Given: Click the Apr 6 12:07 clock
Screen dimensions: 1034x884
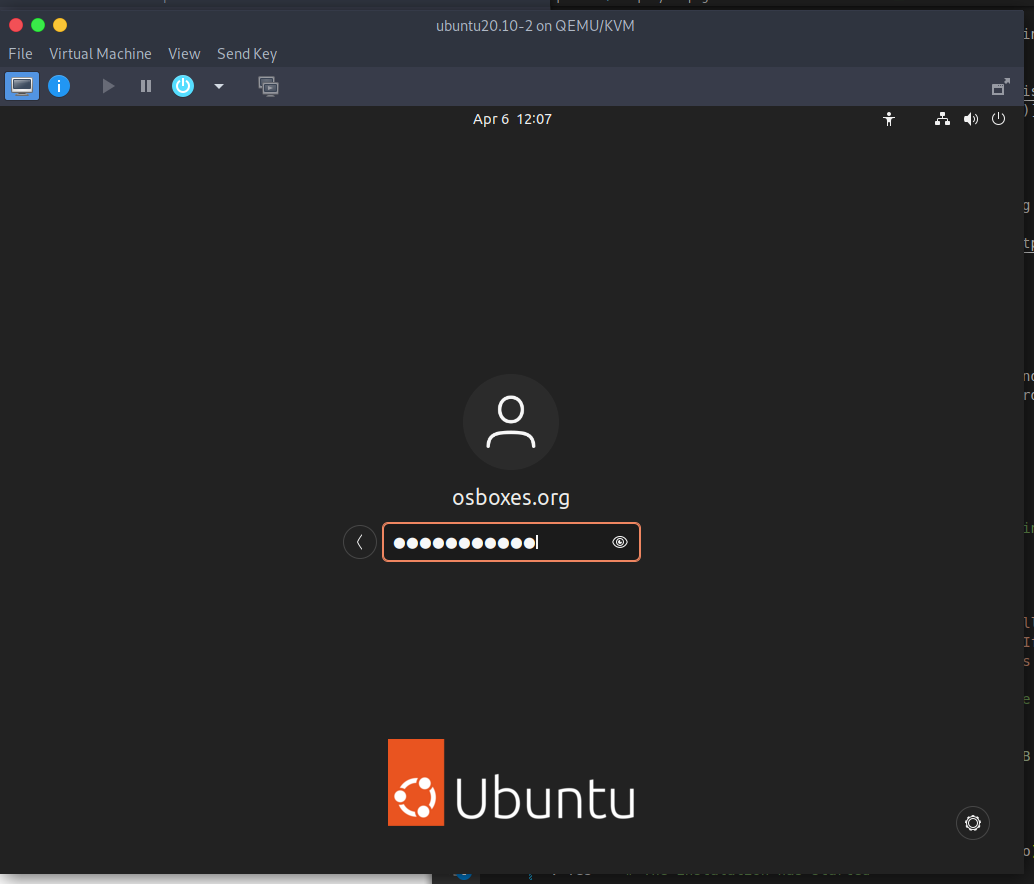Looking at the screenshot, I should [x=512, y=119].
